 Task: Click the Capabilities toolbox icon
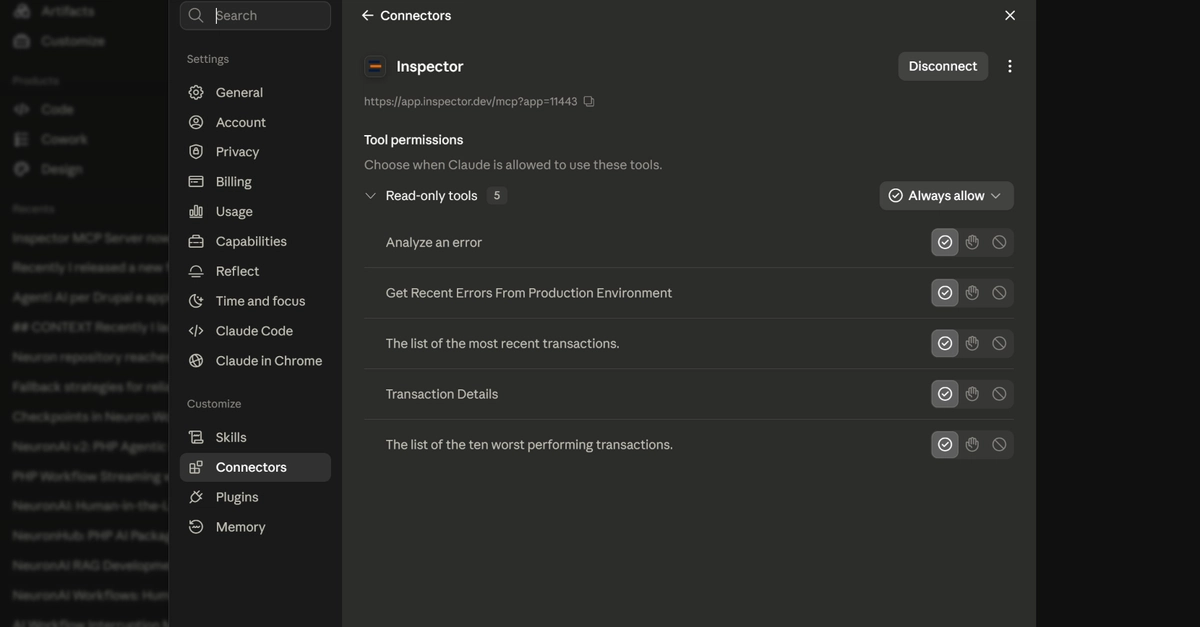click(x=196, y=241)
